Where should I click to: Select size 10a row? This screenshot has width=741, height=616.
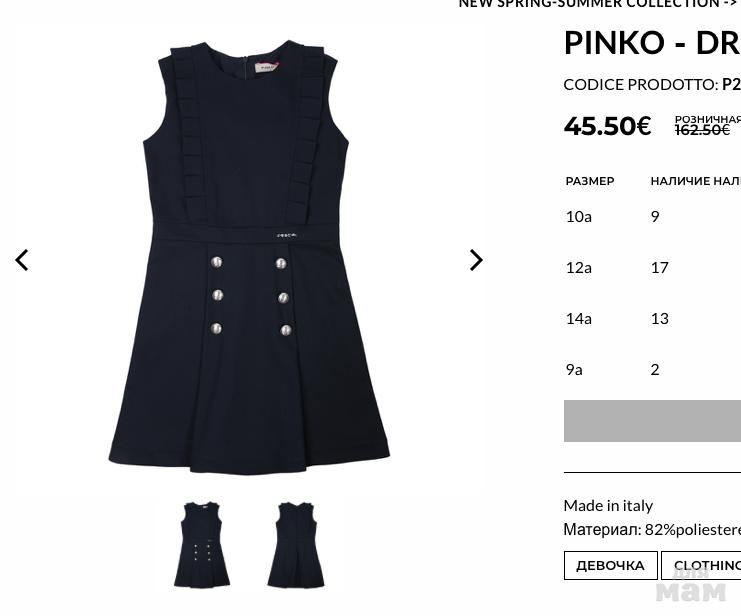(653, 217)
